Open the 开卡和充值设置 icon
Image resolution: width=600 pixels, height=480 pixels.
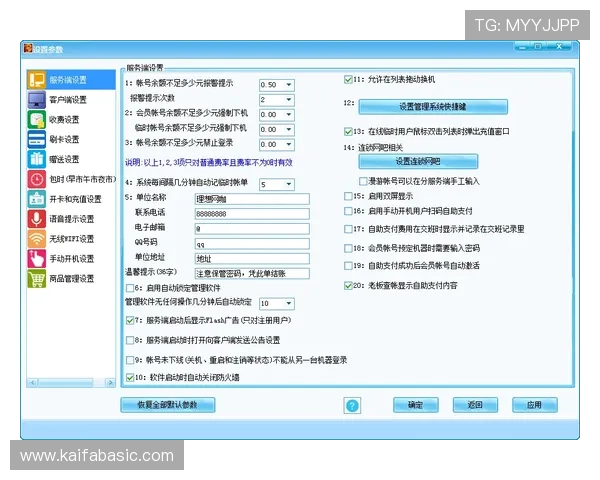pyautogui.click(x=37, y=199)
